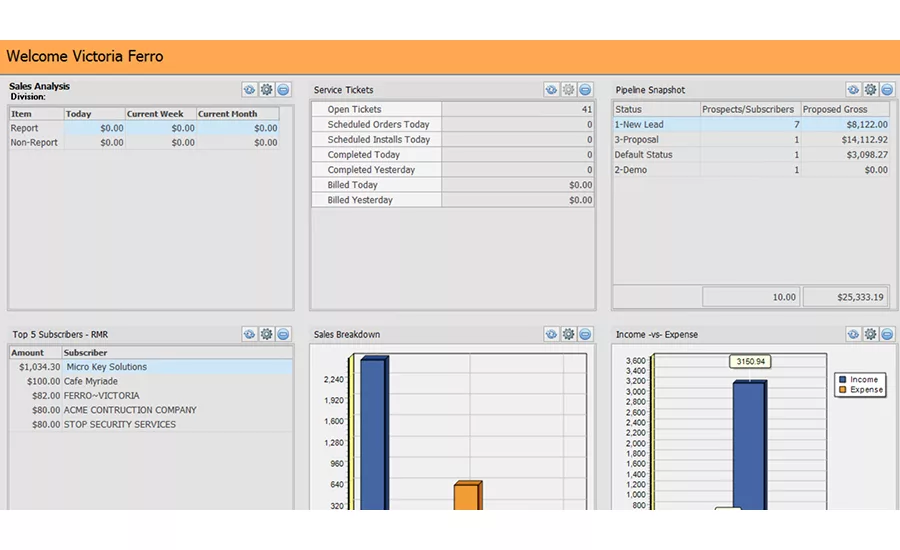The width and height of the screenshot is (900, 550).
Task: Sort Sales Analysis by Item column header
Action: tap(36, 114)
